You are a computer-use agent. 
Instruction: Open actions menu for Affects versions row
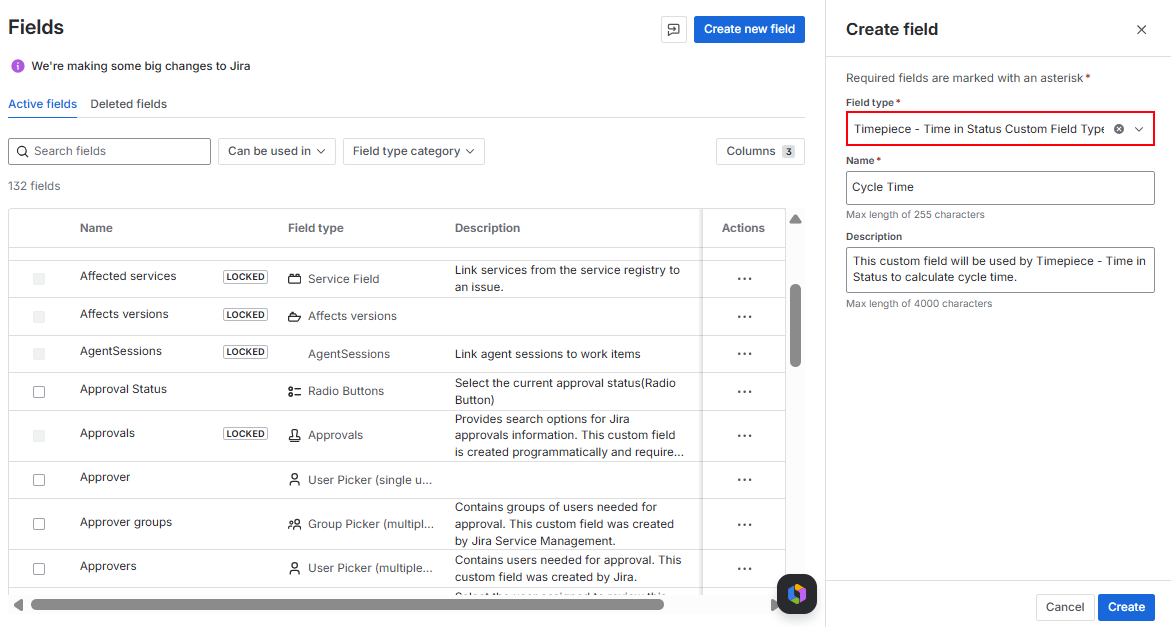(x=745, y=316)
